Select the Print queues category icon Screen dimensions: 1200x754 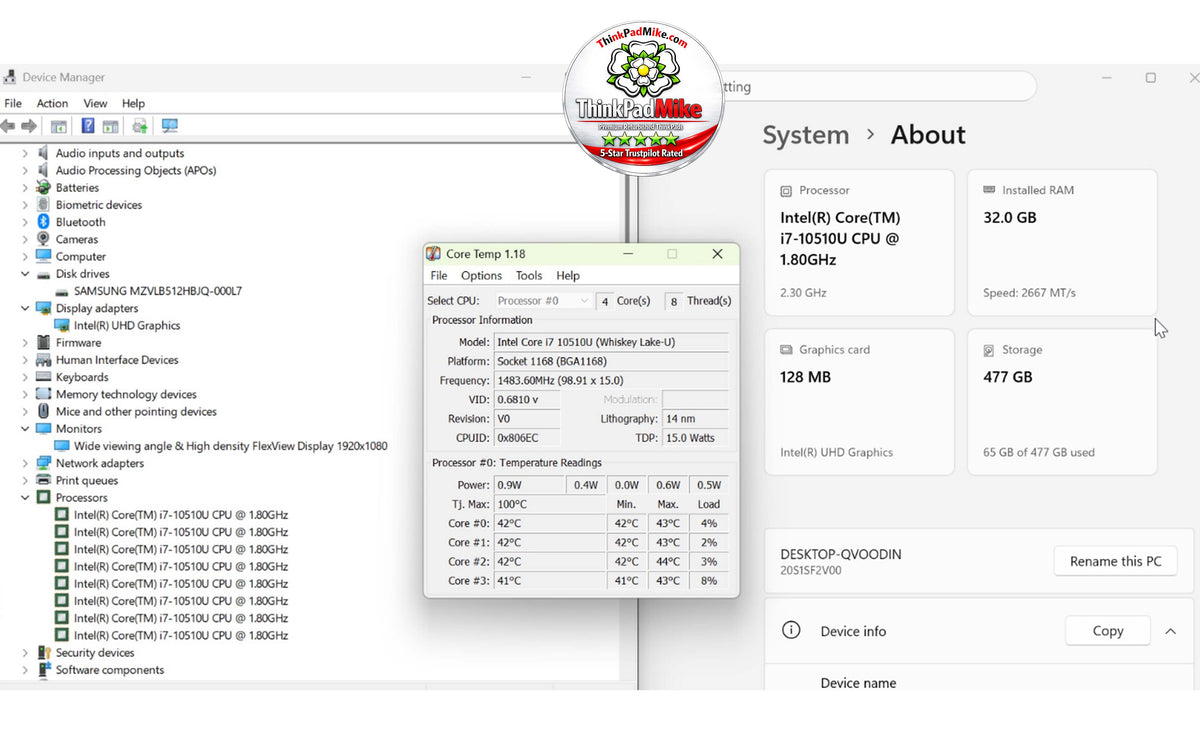43,480
